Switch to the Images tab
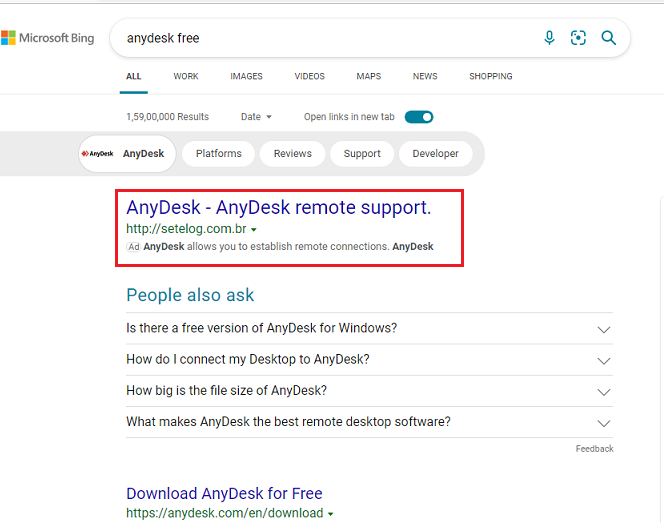 (246, 76)
